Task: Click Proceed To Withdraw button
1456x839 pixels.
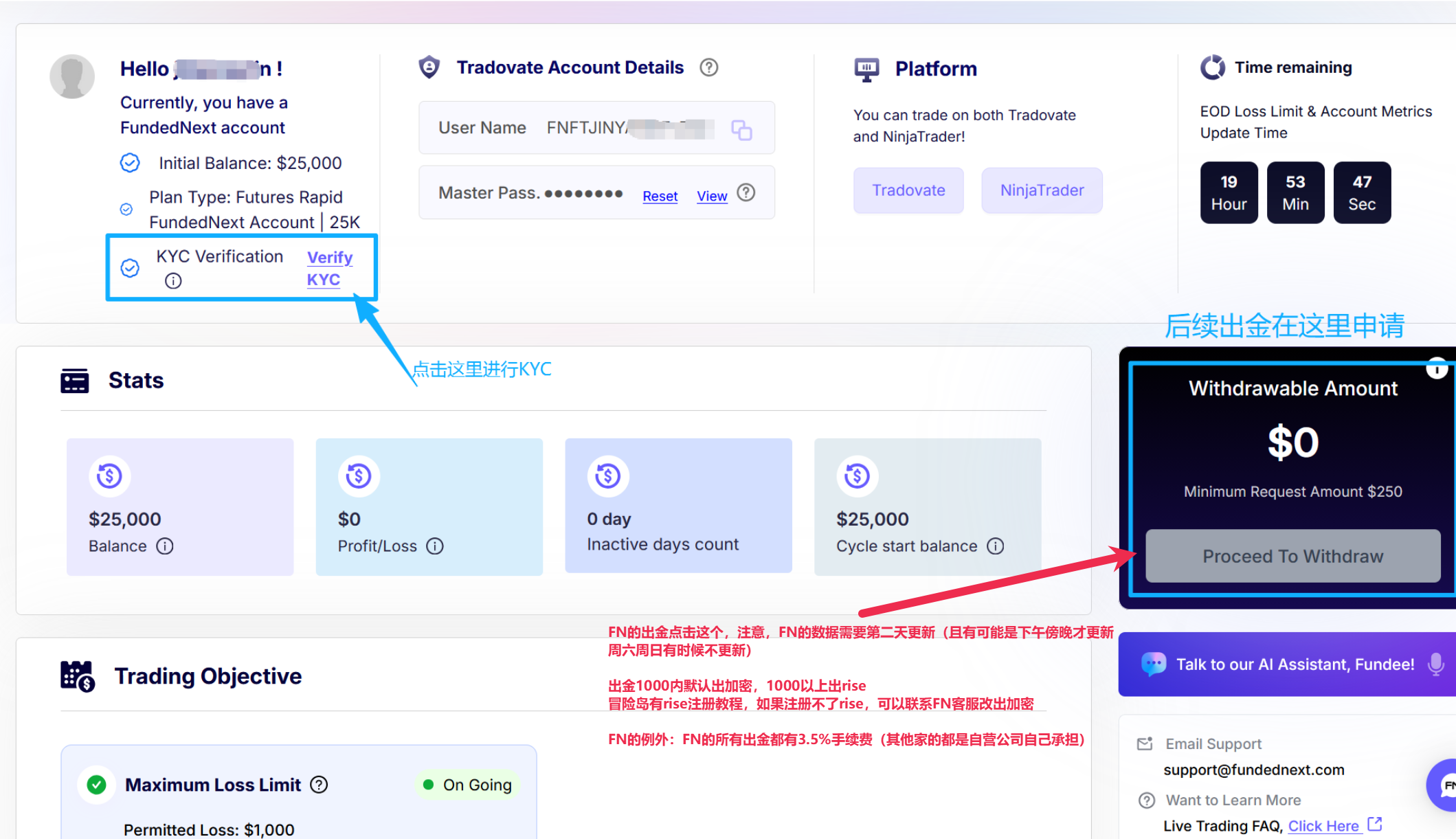Action: (x=1293, y=556)
